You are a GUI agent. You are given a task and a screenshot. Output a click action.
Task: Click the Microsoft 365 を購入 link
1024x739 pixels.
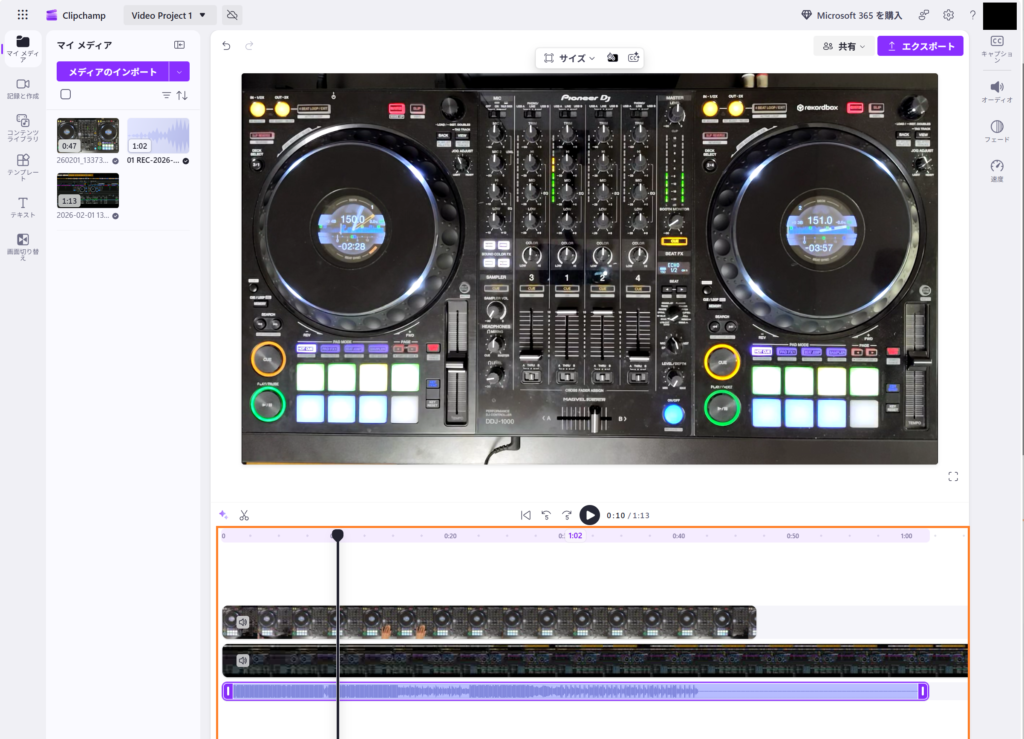[851, 15]
